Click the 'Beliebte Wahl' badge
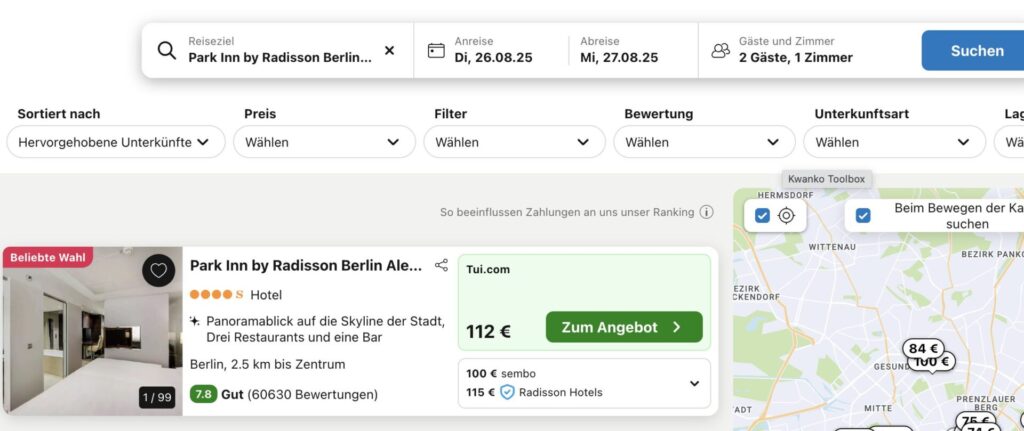This screenshot has width=1024, height=431. point(48,257)
